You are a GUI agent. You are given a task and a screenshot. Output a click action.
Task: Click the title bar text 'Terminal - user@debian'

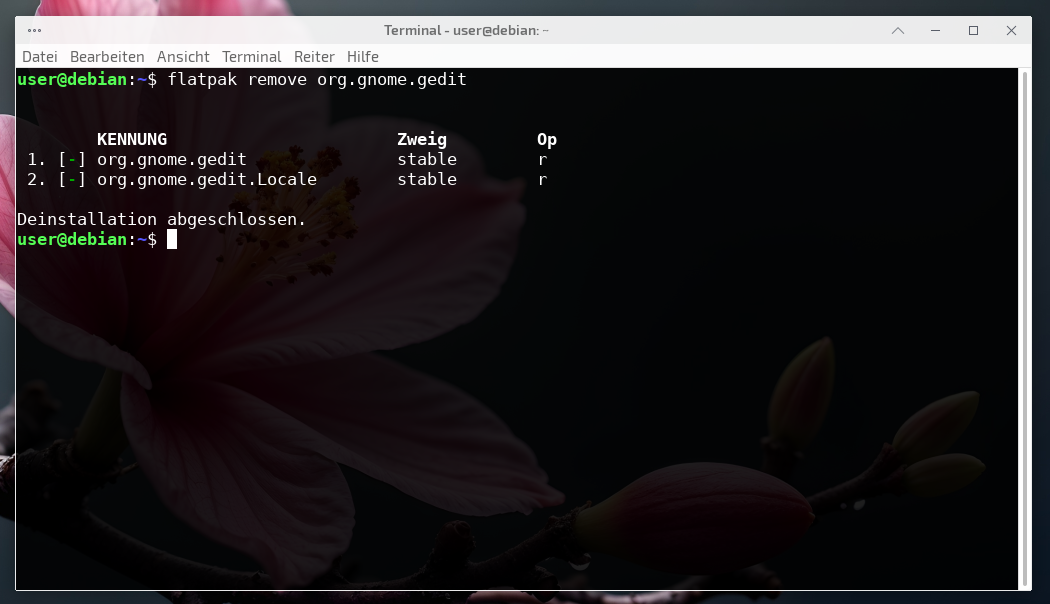coord(466,30)
